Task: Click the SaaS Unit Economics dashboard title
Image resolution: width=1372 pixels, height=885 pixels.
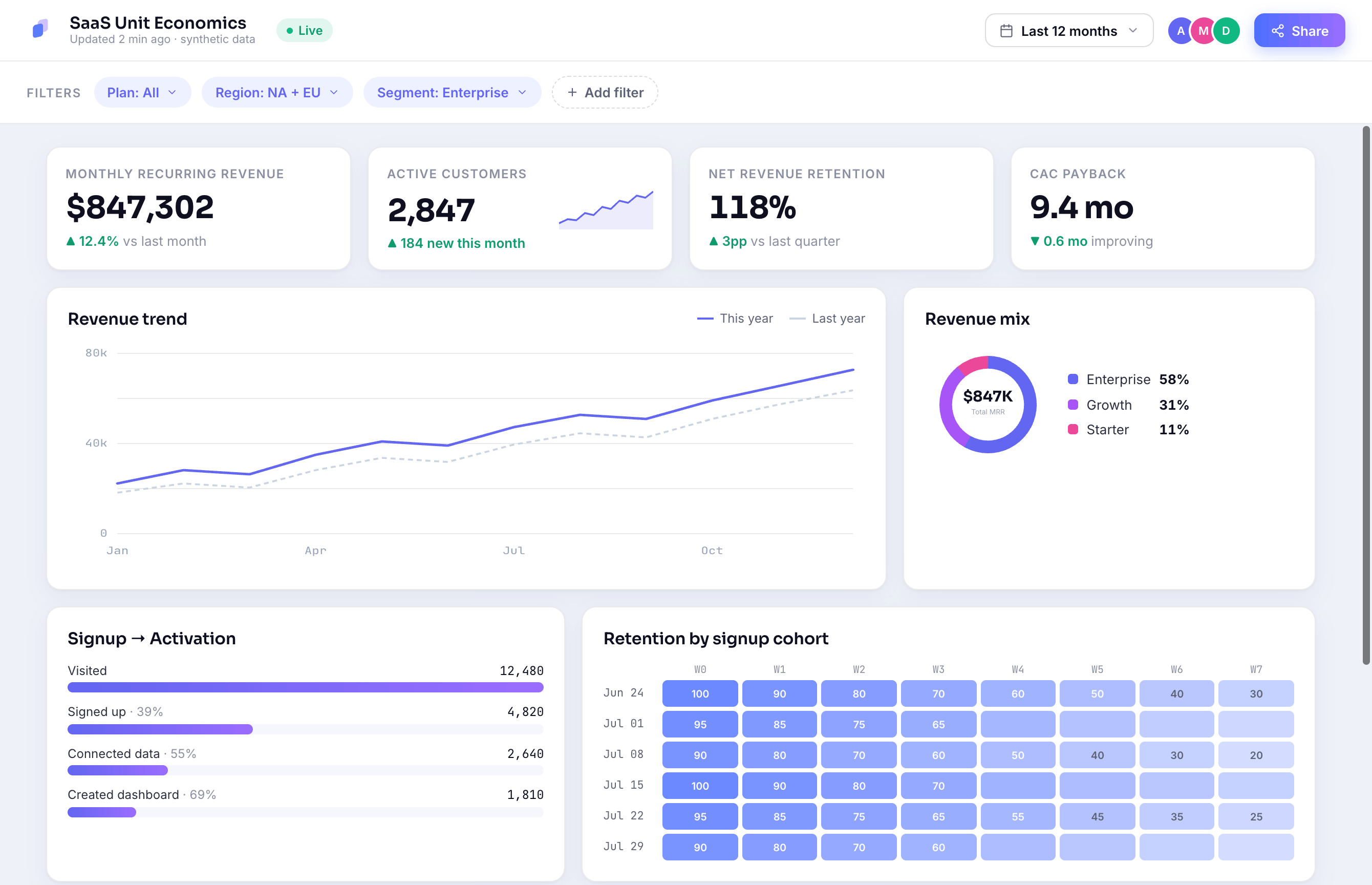Action: point(158,23)
